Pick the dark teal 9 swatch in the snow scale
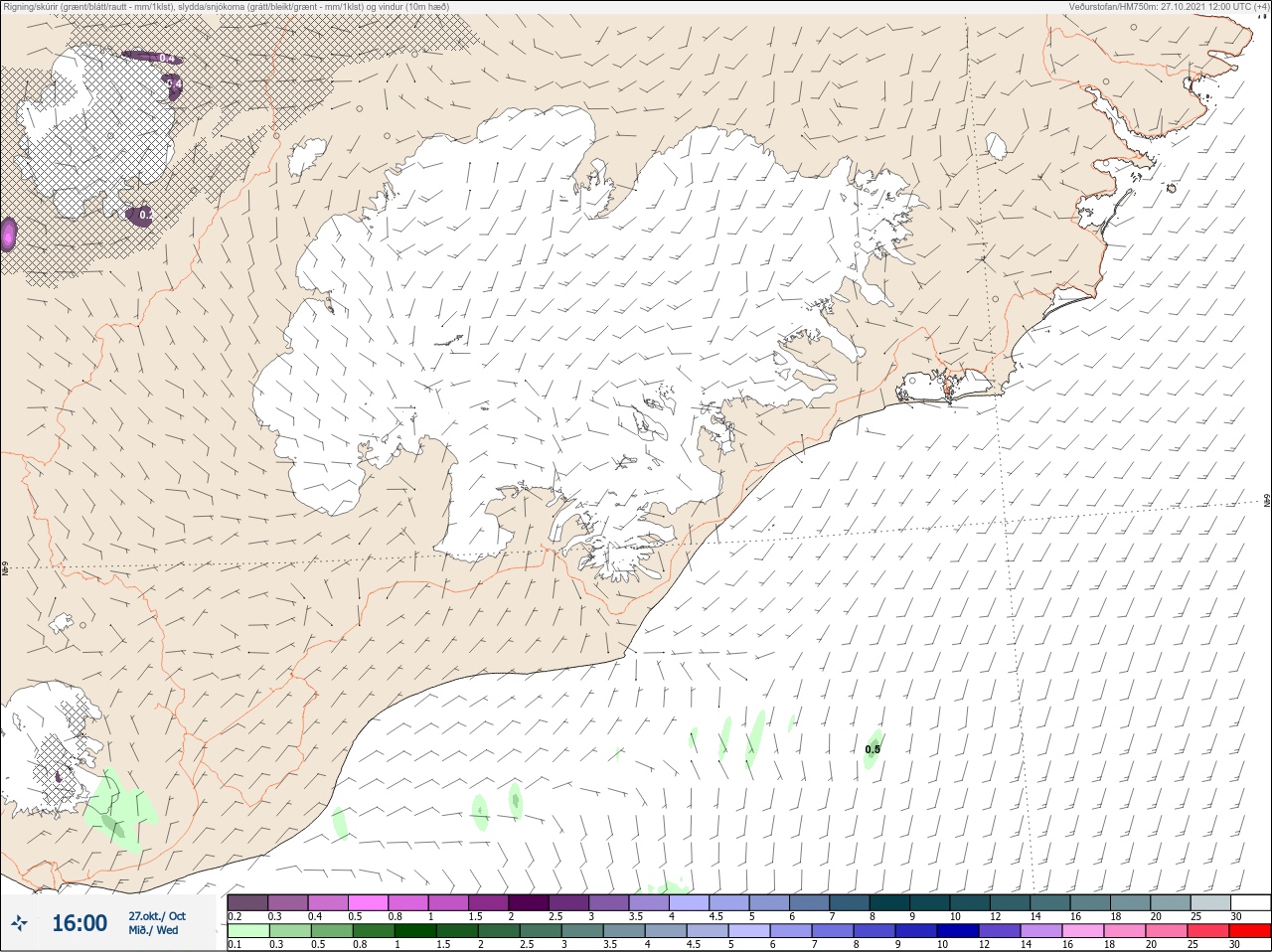Screen dimensions: 1272x952 point(929,902)
